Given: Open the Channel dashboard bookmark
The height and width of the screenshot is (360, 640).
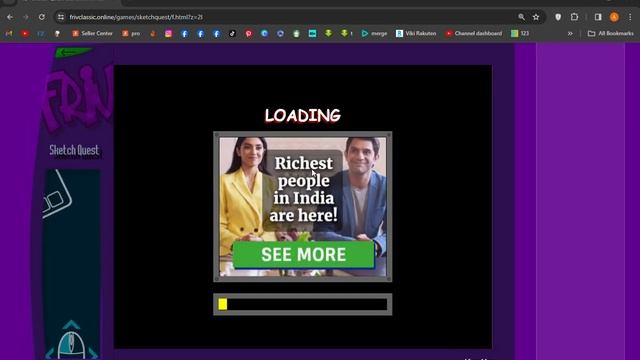Looking at the screenshot, I should coord(474,33).
